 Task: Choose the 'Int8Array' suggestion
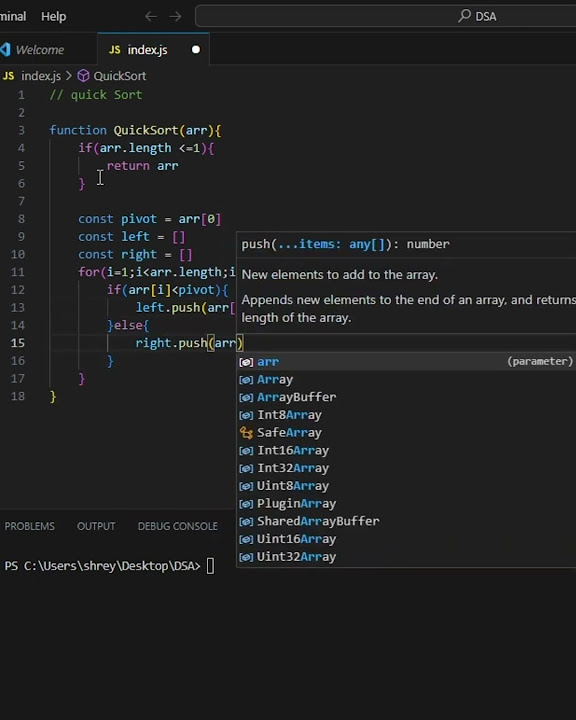(406, 415)
